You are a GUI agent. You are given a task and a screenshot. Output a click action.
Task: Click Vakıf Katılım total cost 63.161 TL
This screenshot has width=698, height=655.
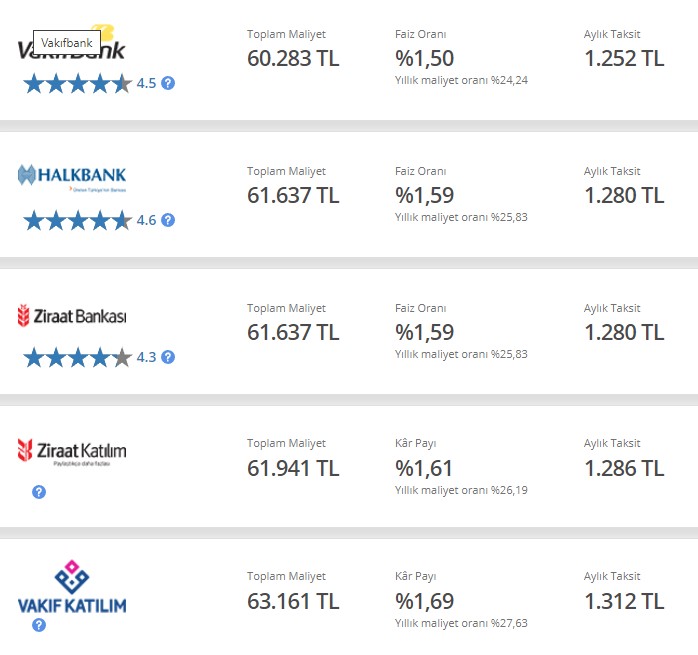(x=293, y=602)
